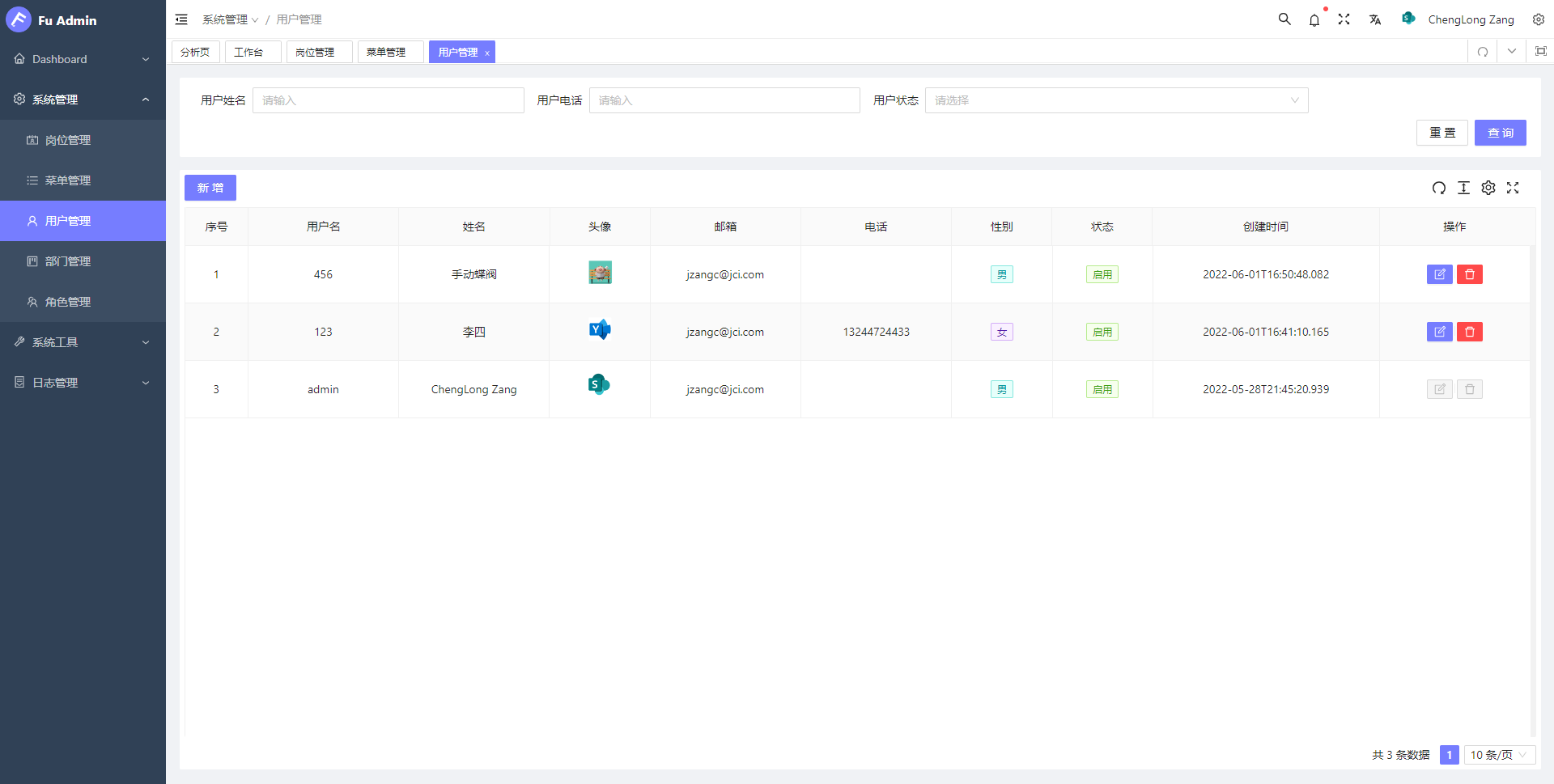Image resolution: width=1554 pixels, height=784 pixels.
Task: Expand the 系统工具 sidebar menu
Action: click(83, 342)
